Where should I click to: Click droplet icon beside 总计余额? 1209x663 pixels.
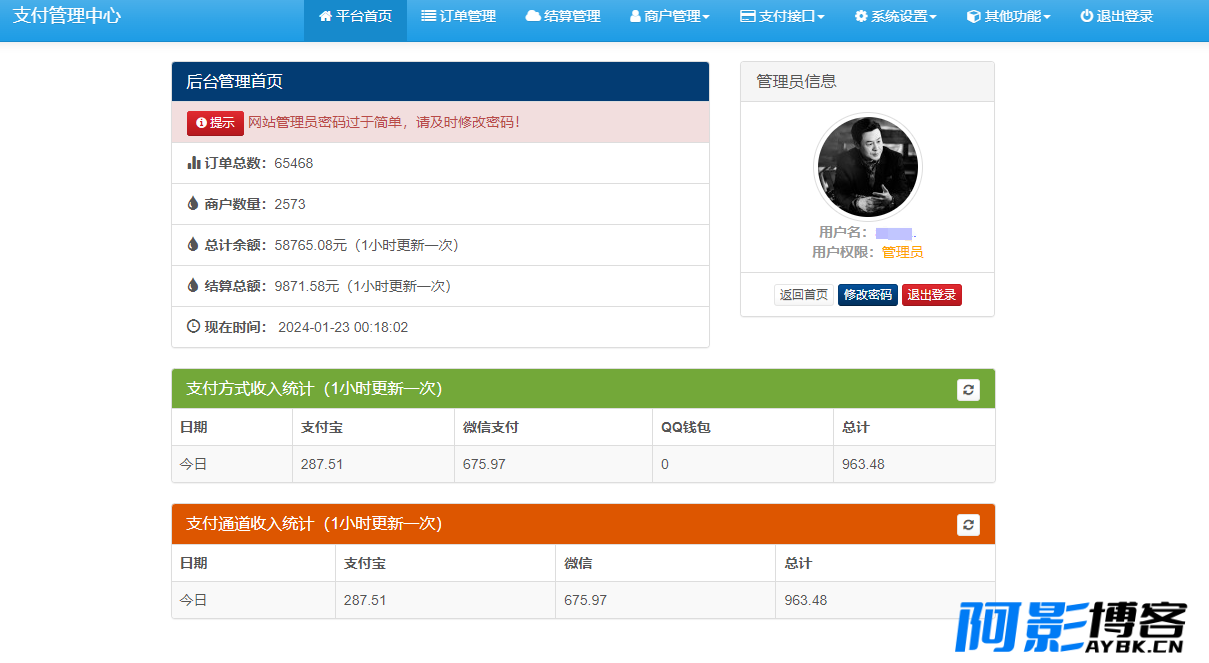[x=193, y=244]
